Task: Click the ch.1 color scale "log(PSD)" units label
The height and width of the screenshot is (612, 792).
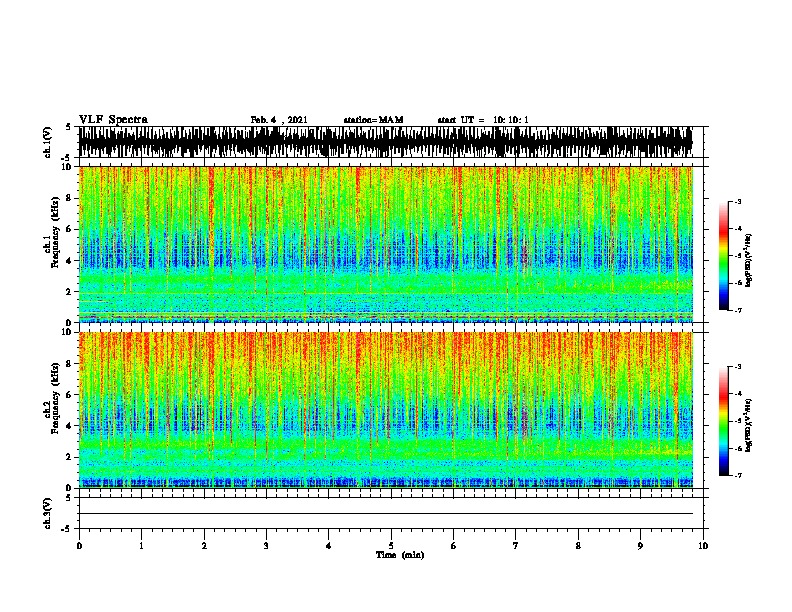Action: pos(748,260)
